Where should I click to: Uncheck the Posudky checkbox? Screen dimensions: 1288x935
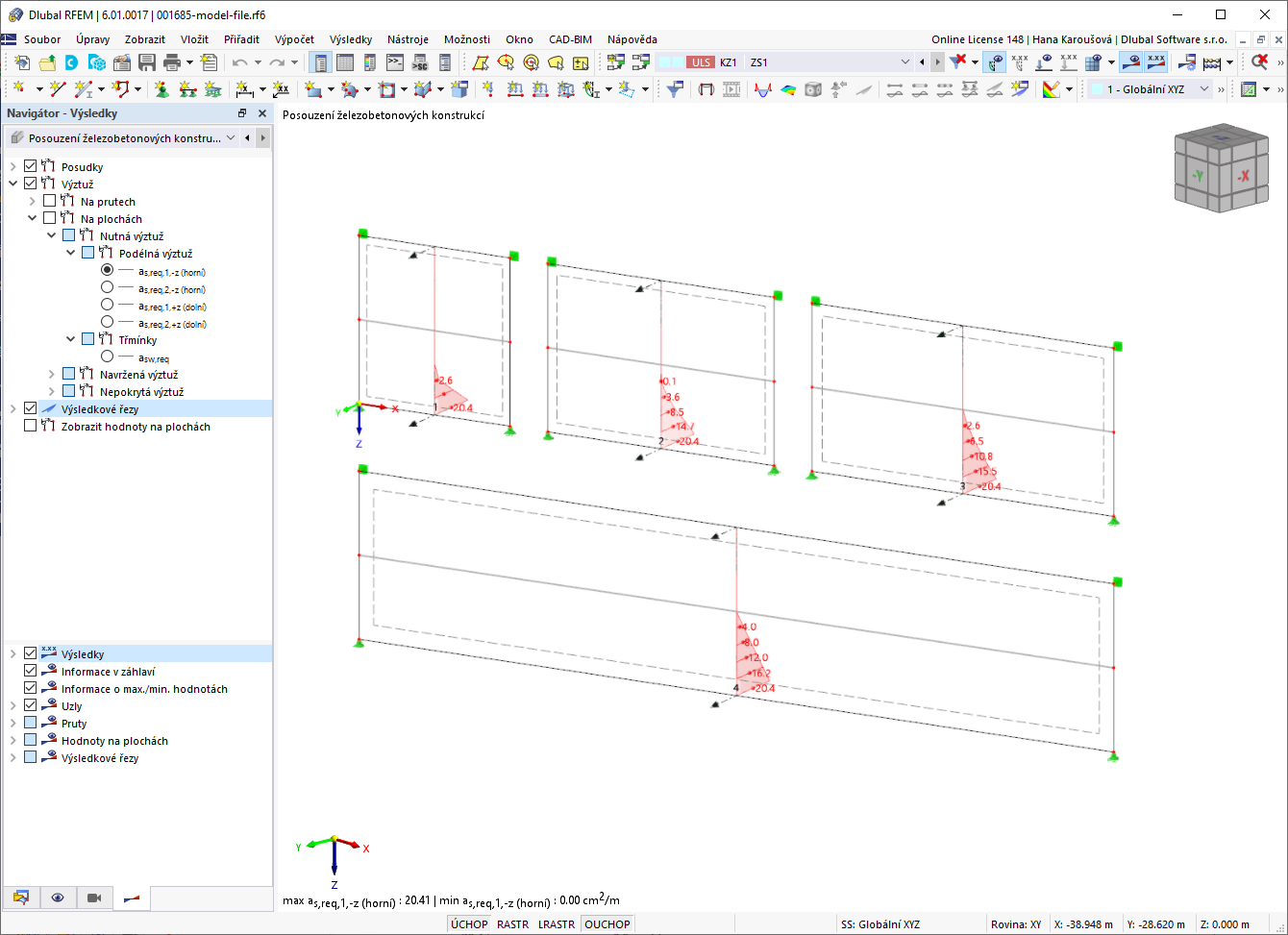coord(31,167)
